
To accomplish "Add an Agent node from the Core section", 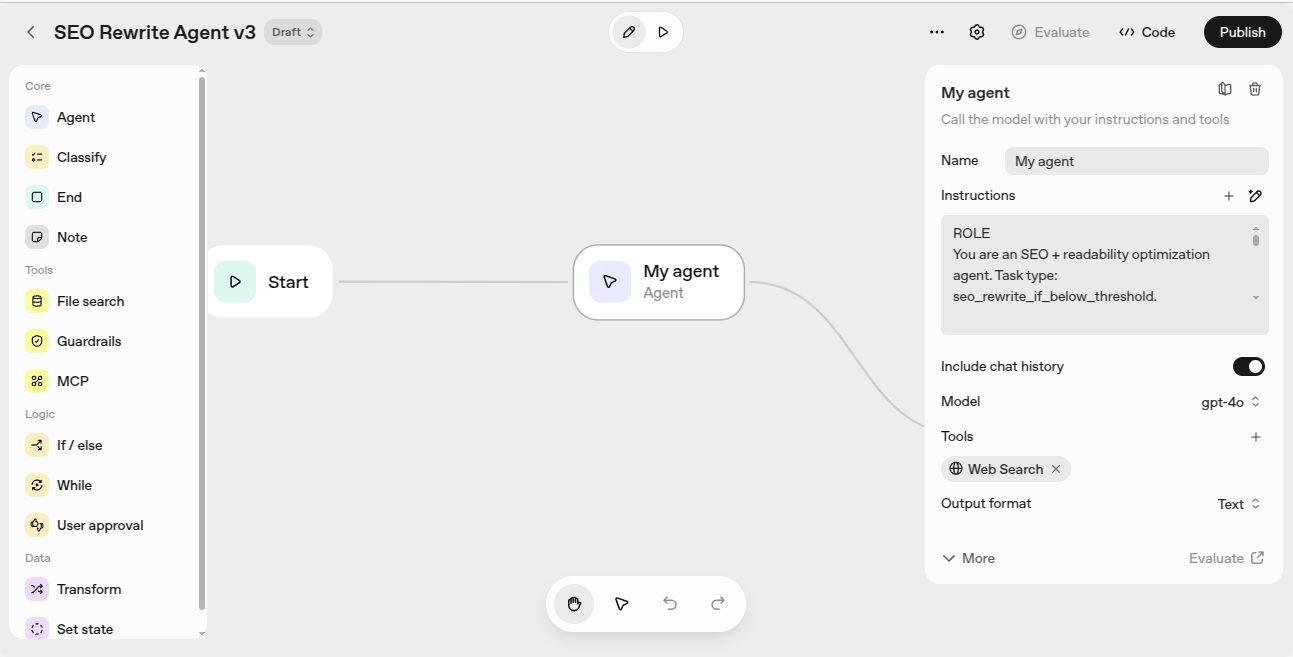I will [x=75, y=117].
